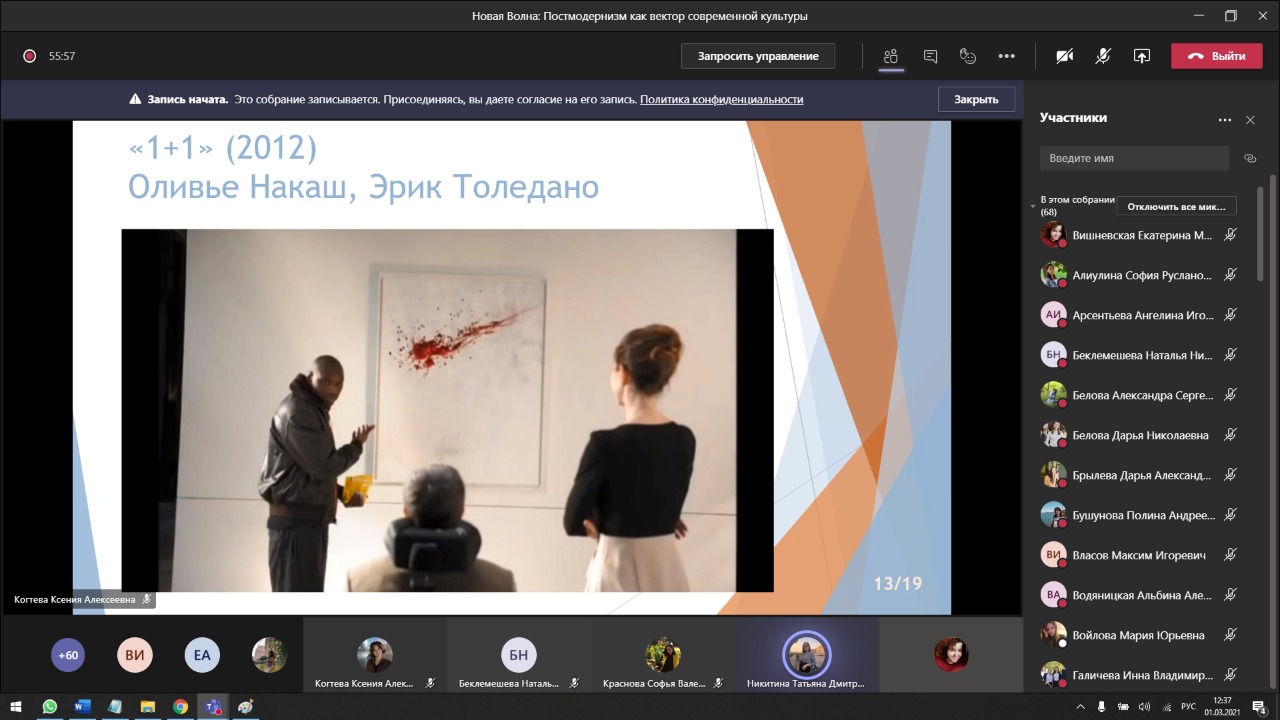Open raise hand and reactions menu
This screenshot has width=1280, height=720.
point(967,56)
